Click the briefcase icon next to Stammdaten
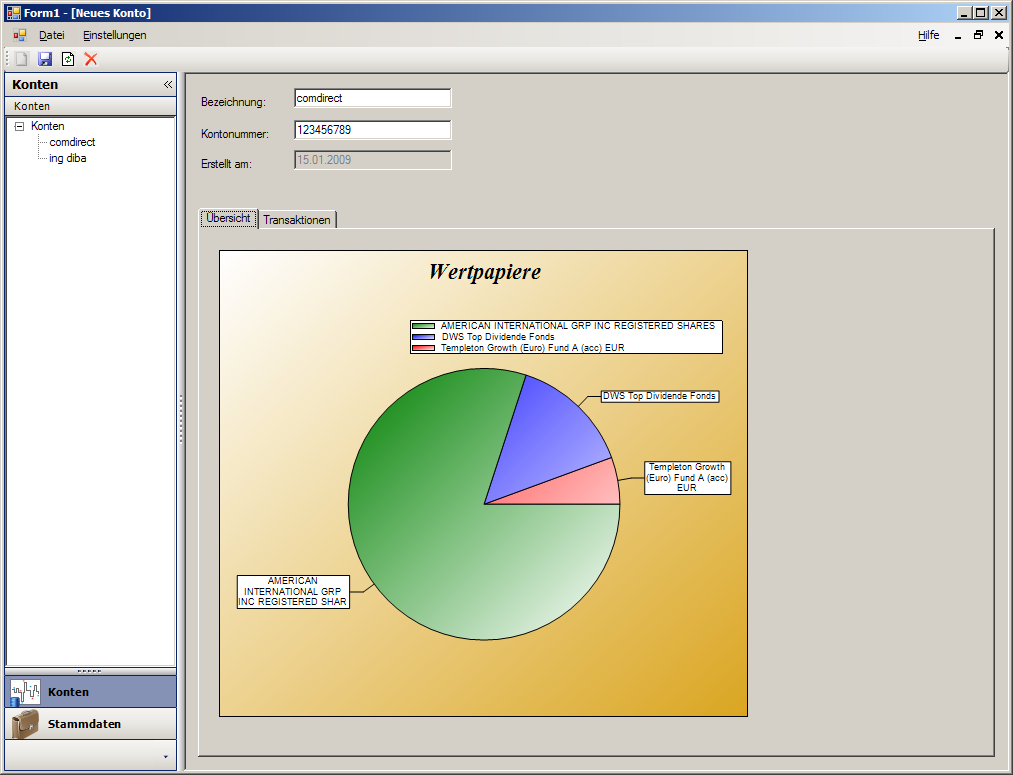Viewport: 1013px width, 775px height. [25, 724]
